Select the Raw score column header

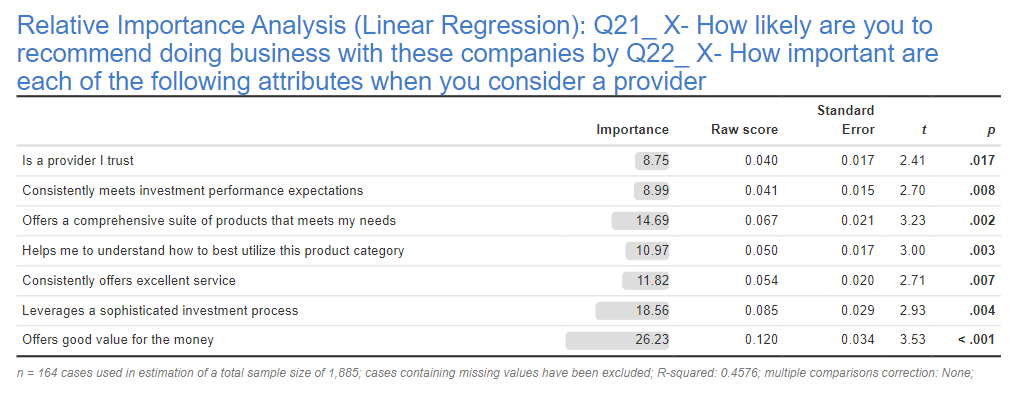pyautogui.click(x=745, y=130)
